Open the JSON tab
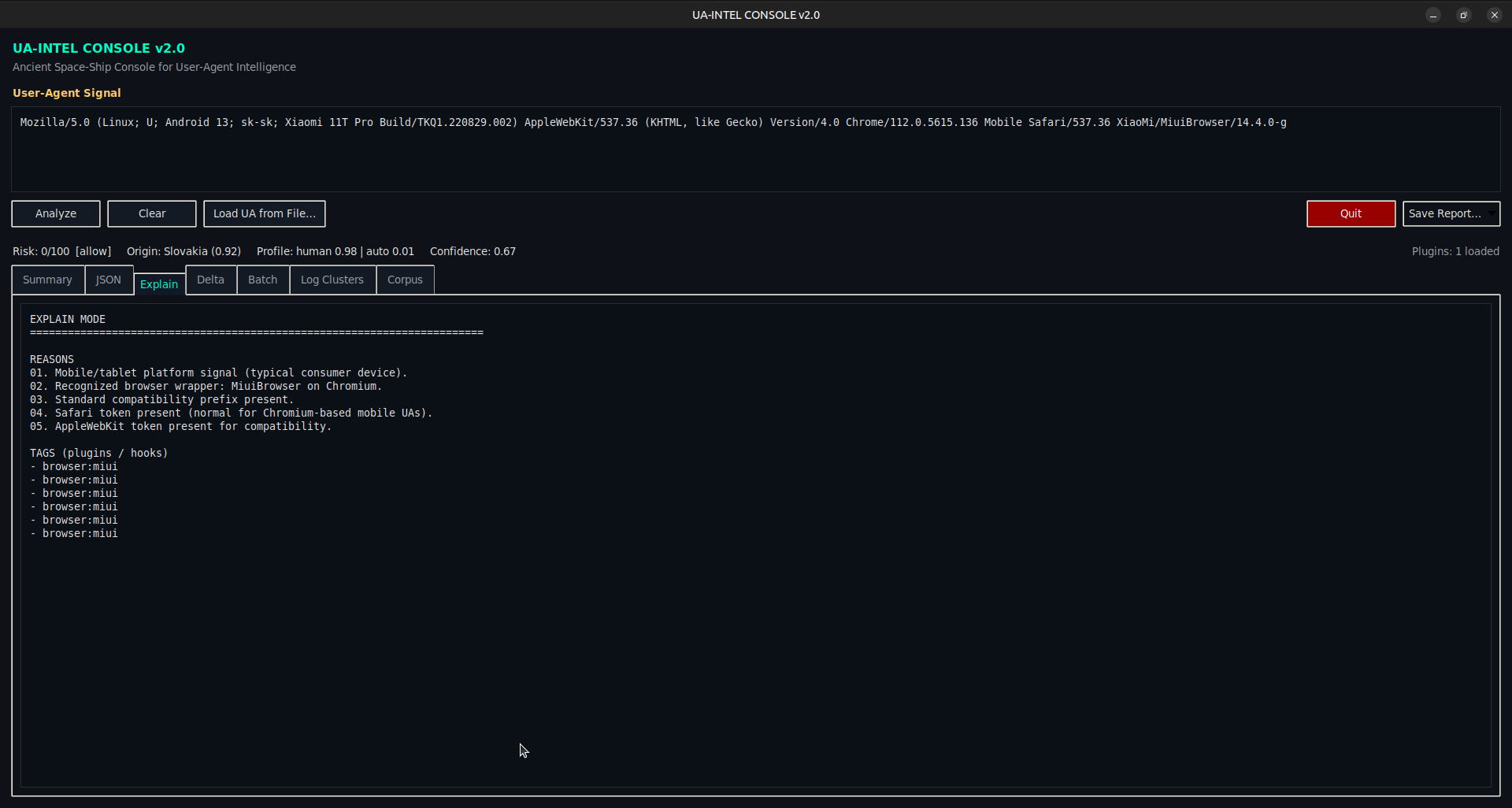 [109, 280]
